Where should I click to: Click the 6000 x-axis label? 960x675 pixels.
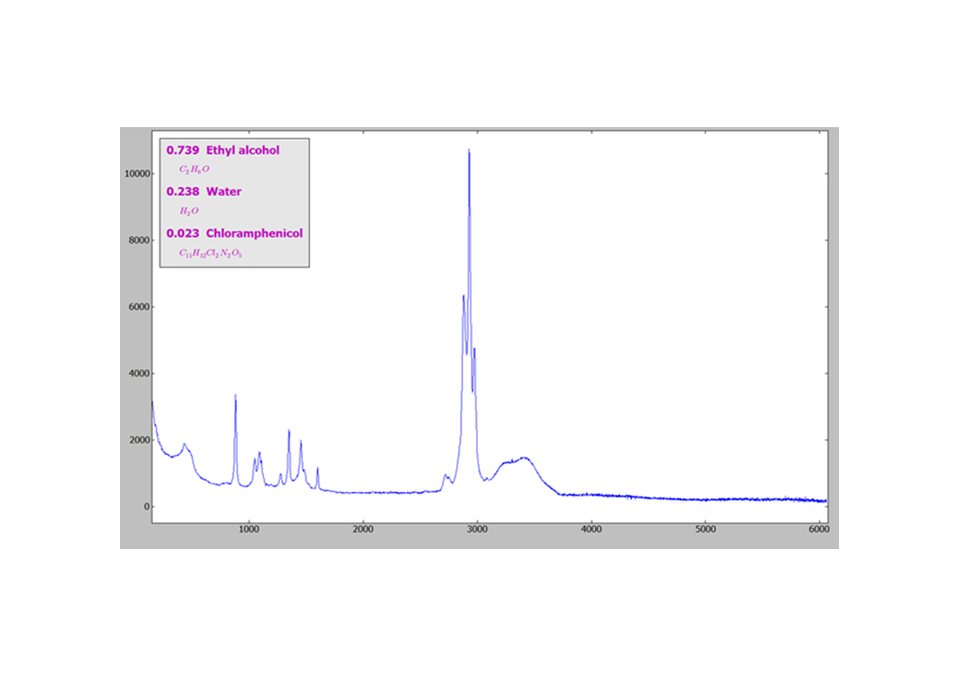tap(819, 529)
